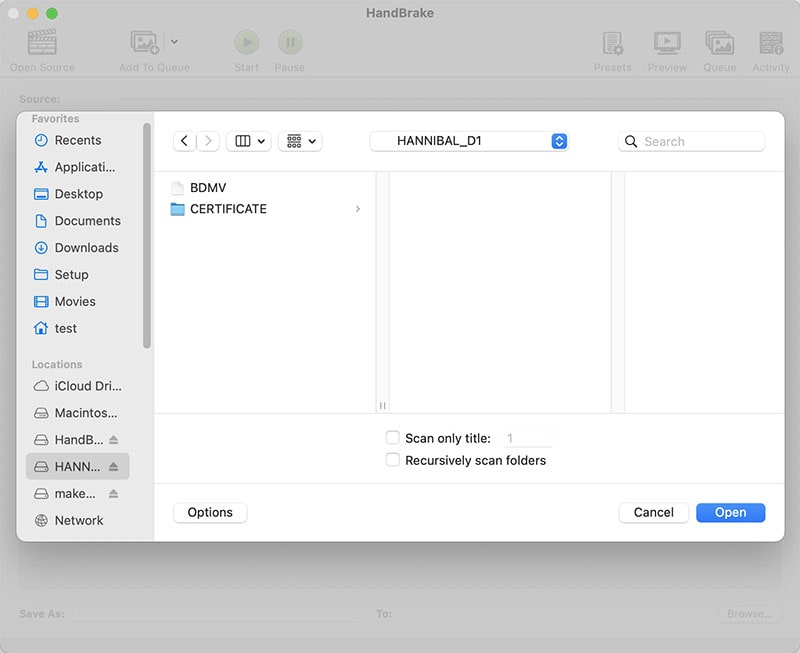
Task: Toggle Recursively scan folders checkbox
Action: pos(393,460)
